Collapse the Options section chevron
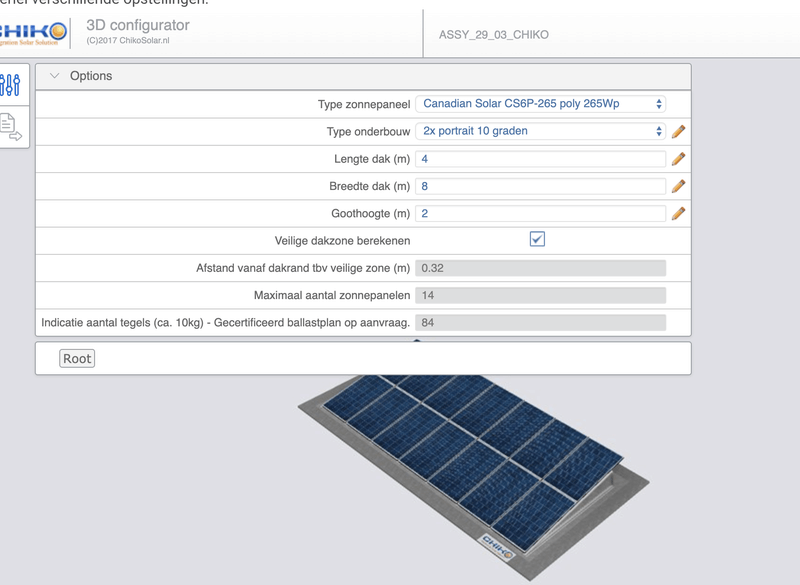Image resolution: width=800 pixels, height=585 pixels. 55,76
